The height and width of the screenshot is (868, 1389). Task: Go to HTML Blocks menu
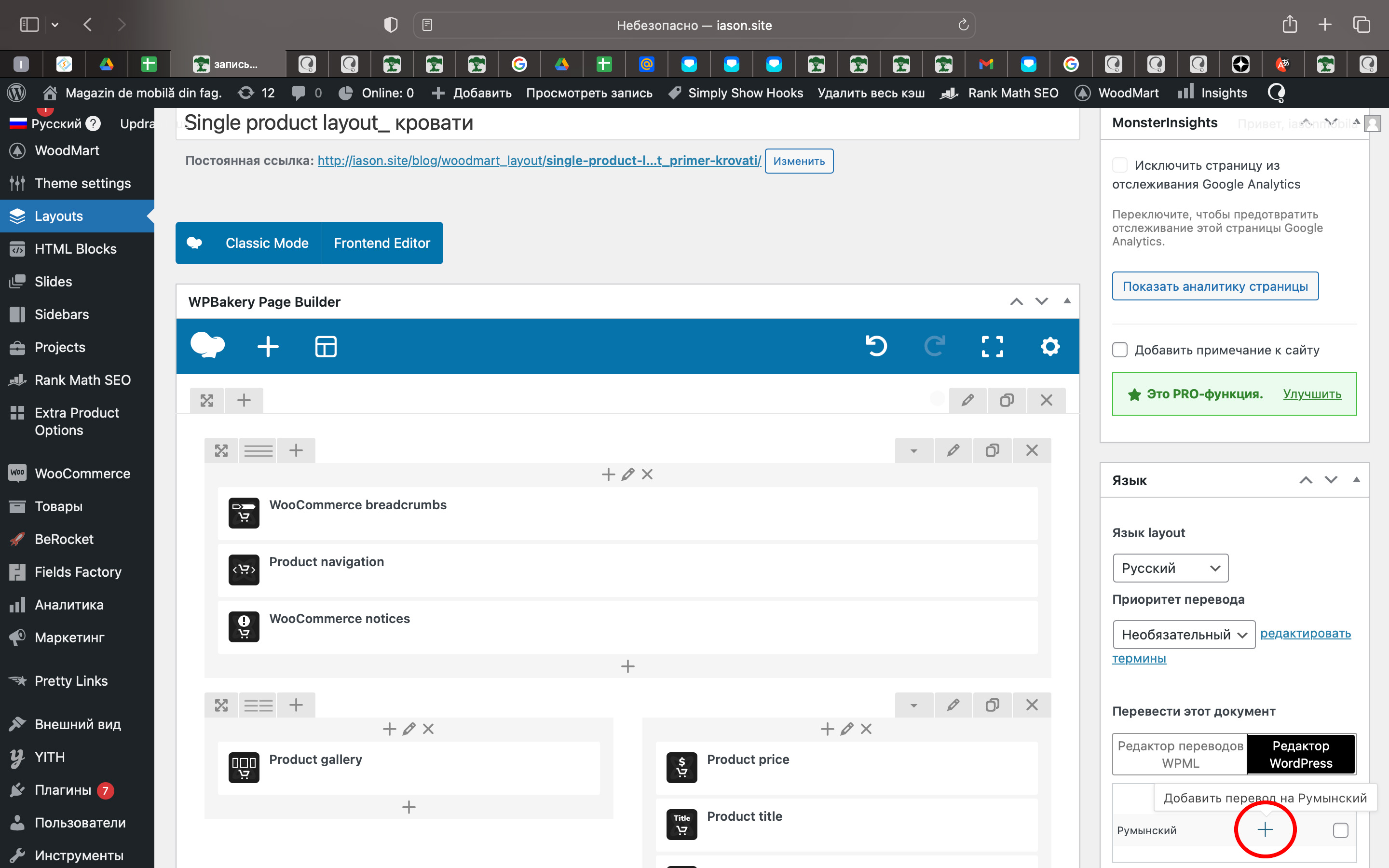[x=77, y=248]
